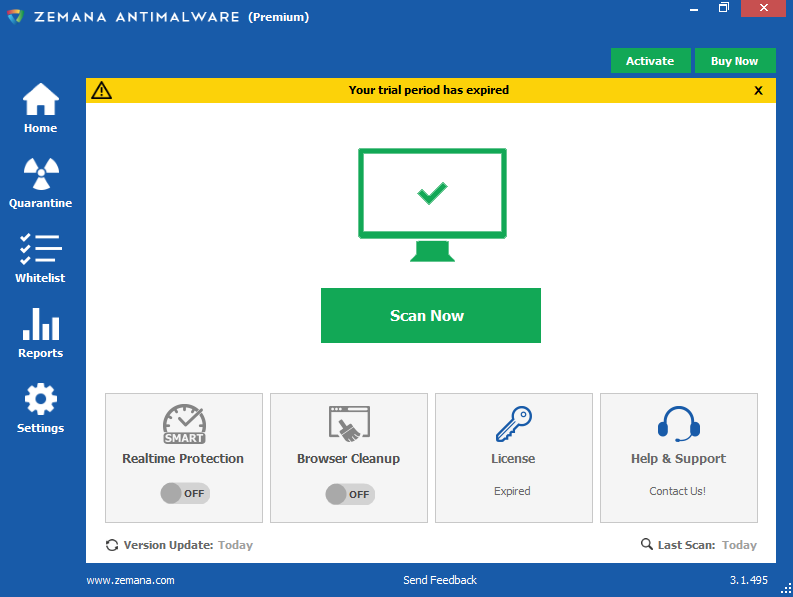Click the green monitor status icon

click(x=432, y=204)
